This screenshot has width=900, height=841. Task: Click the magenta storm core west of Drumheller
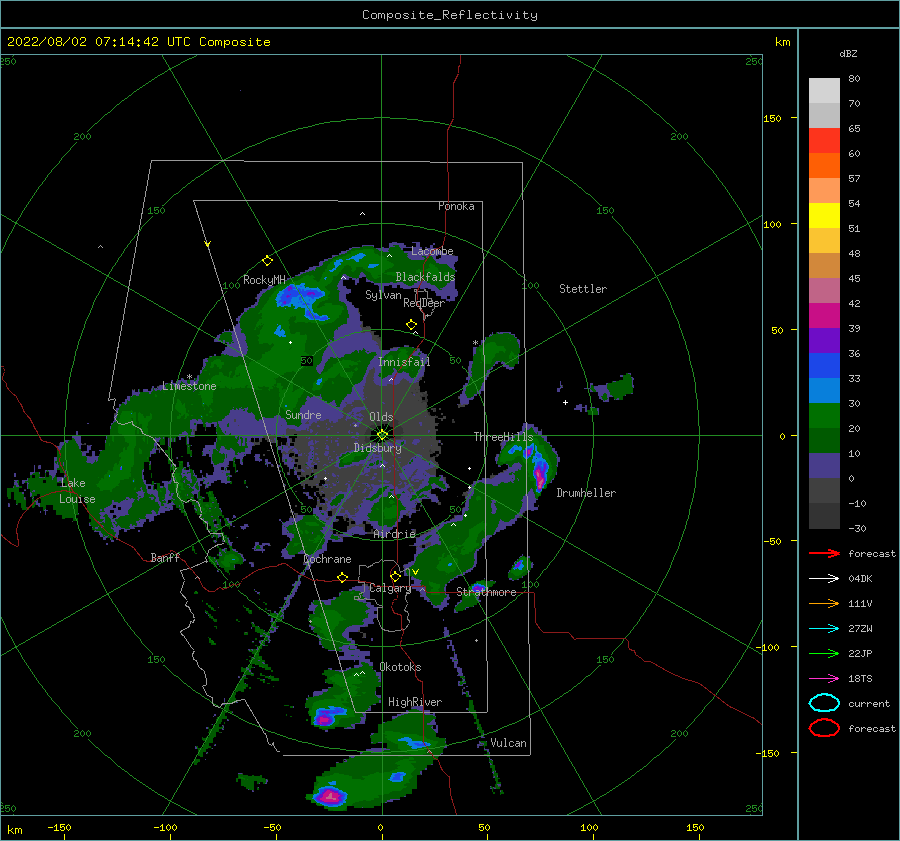click(540, 476)
